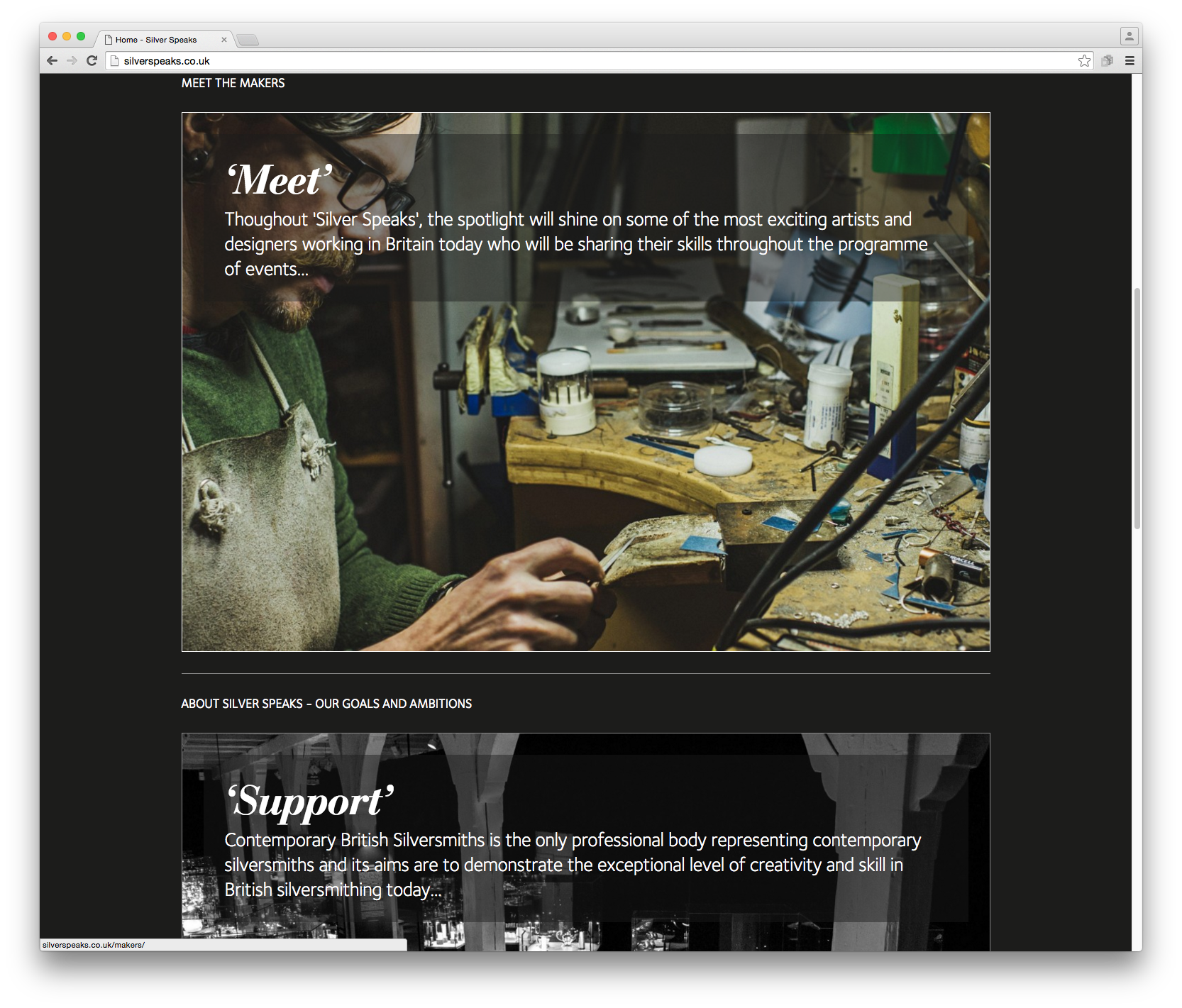The width and height of the screenshot is (1182, 1008).
Task: Open the Chrome hamburger menu
Action: tap(1129, 61)
